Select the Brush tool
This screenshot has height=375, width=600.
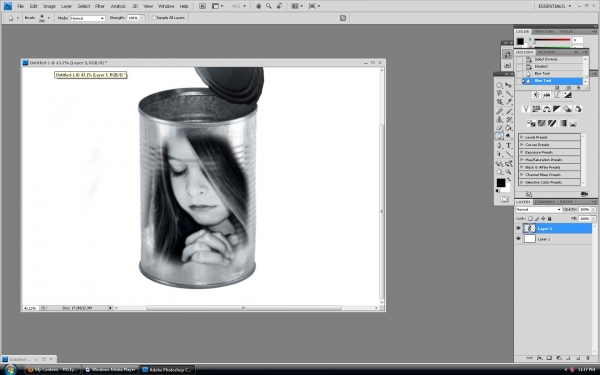point(509,111)
